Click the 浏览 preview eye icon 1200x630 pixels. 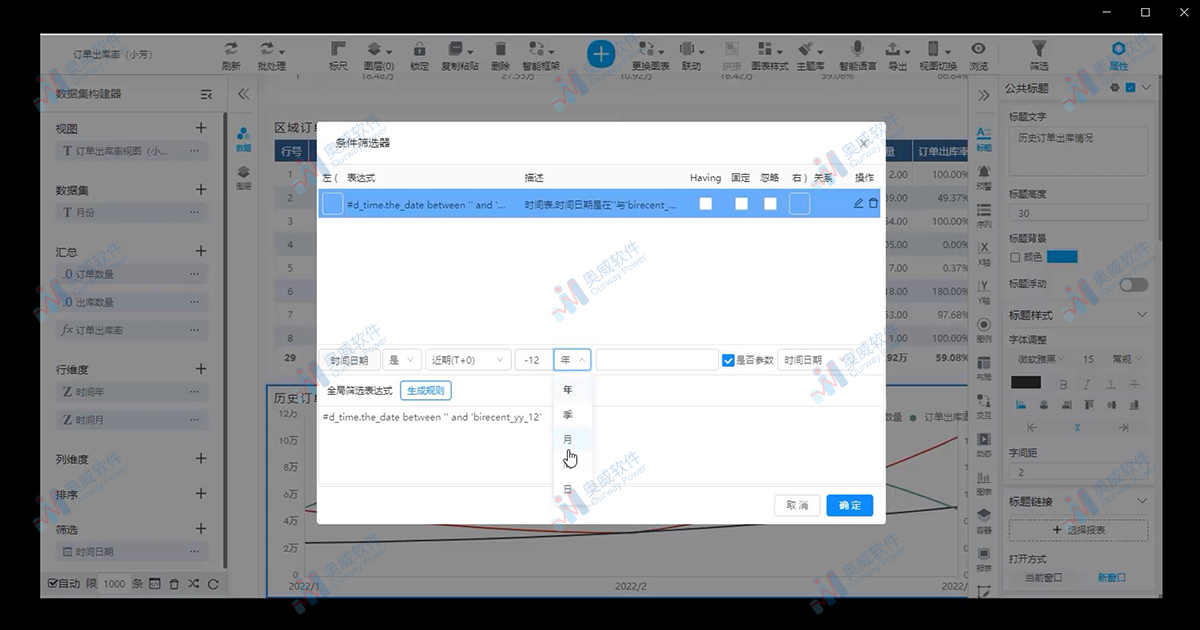[978, 49]
